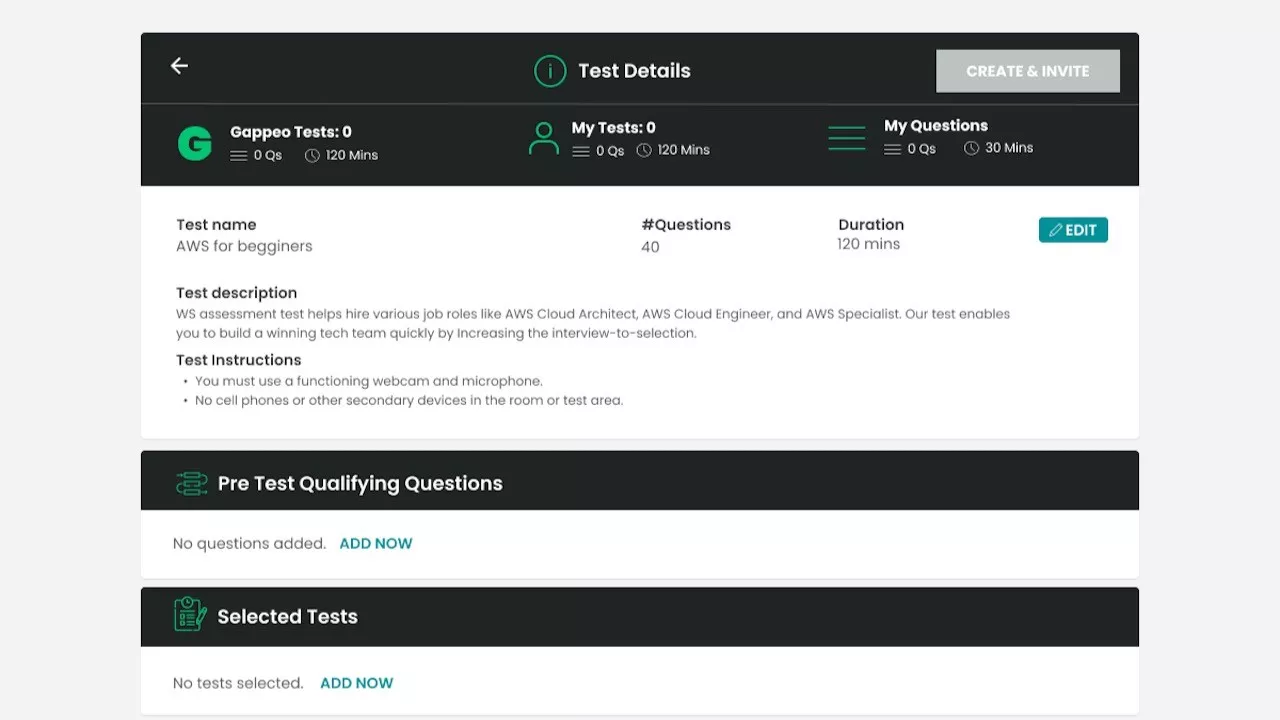Click the My Tests person icon

click(543, 139)
